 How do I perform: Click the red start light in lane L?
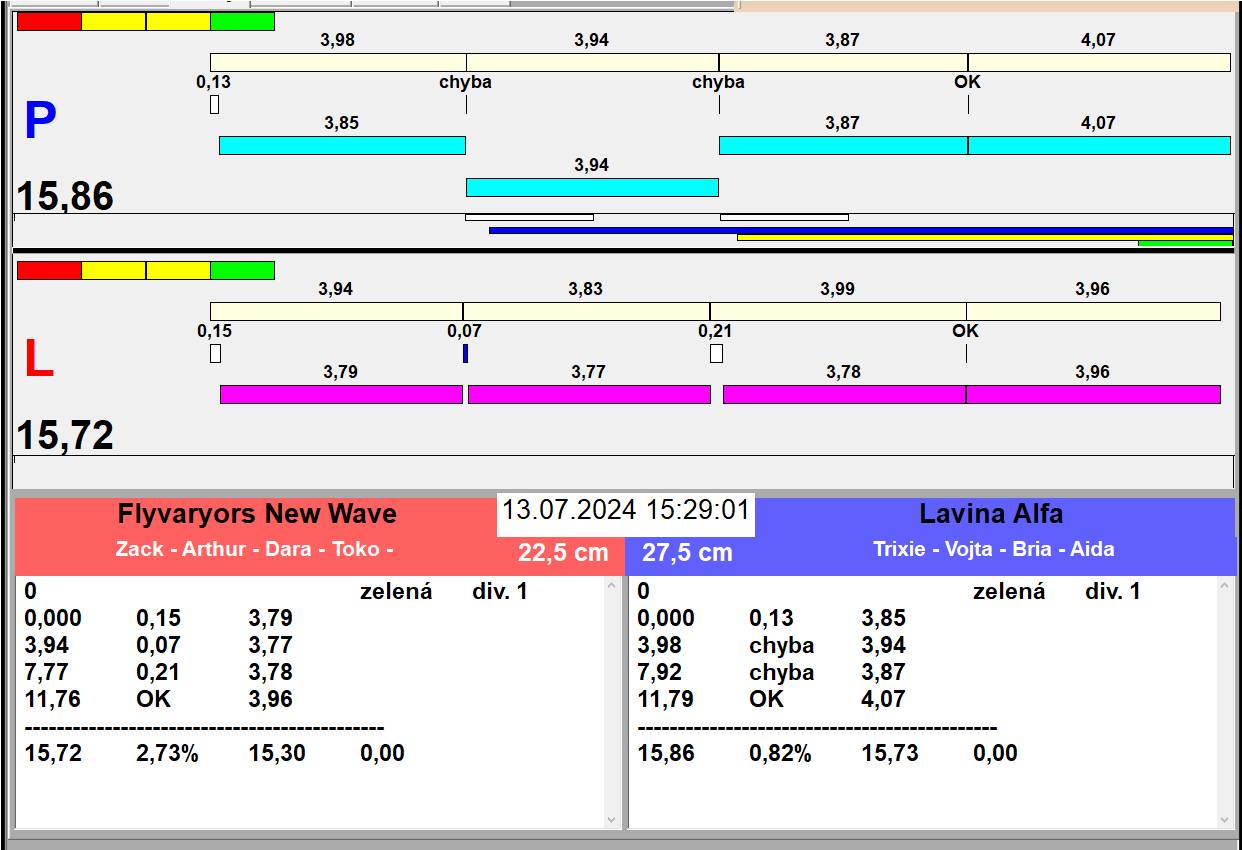coord(49,270)
